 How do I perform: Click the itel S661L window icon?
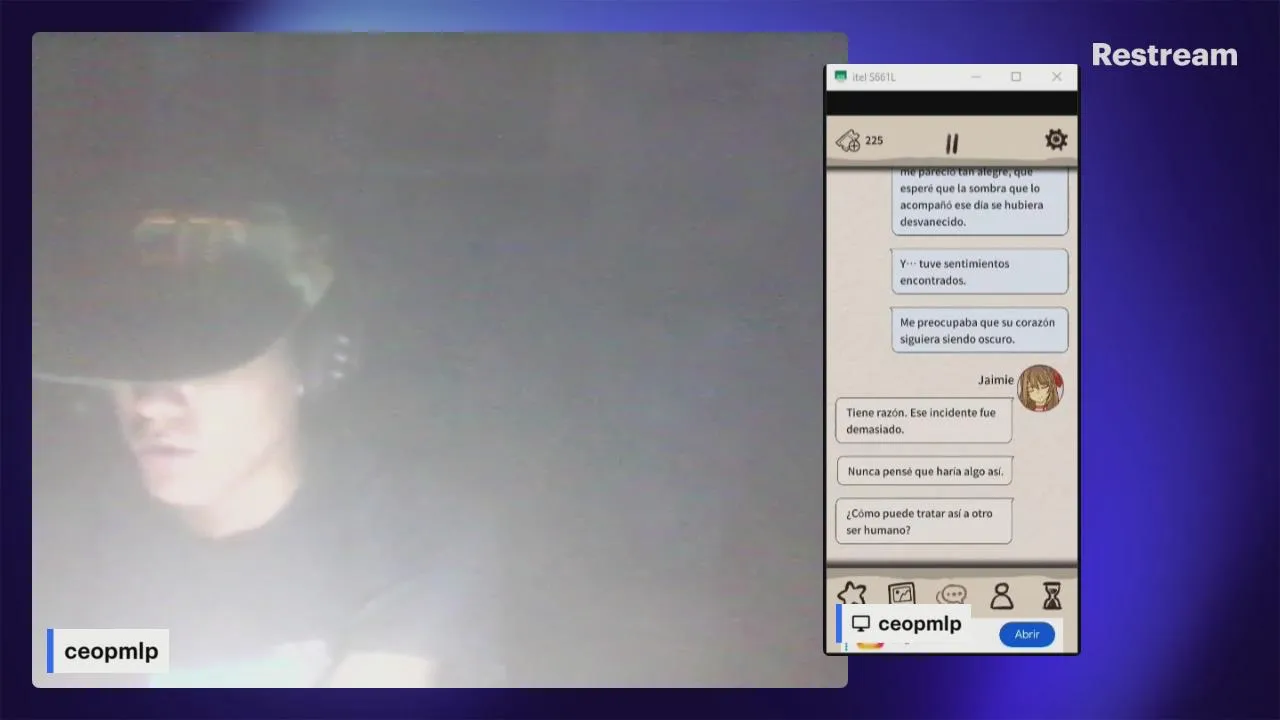tap(841, 77)
